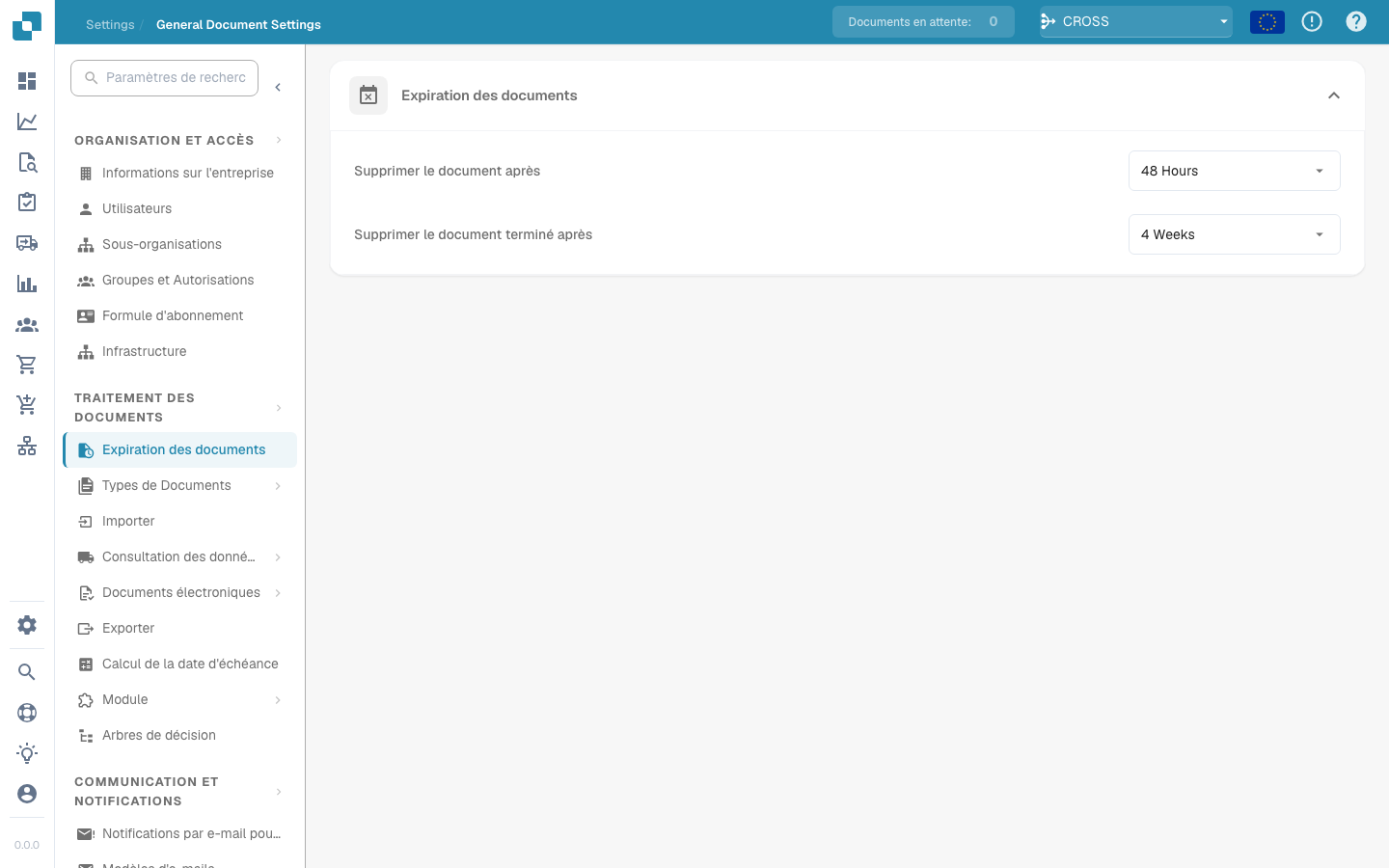The height and width of the screenshot is (868, 1389).
Task: Open the settings gear icon
Action: coord(27,625)
